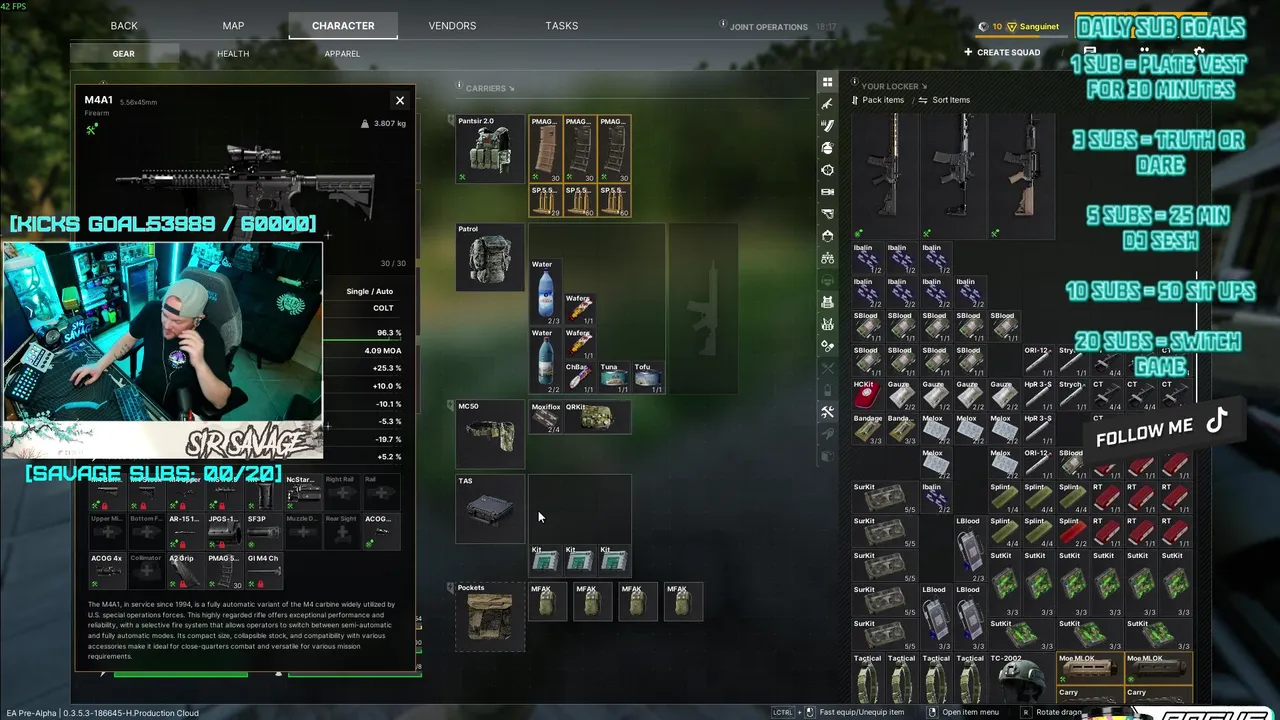Click the CARRIERS info icon
The image size is (1280, 720).
459,86
